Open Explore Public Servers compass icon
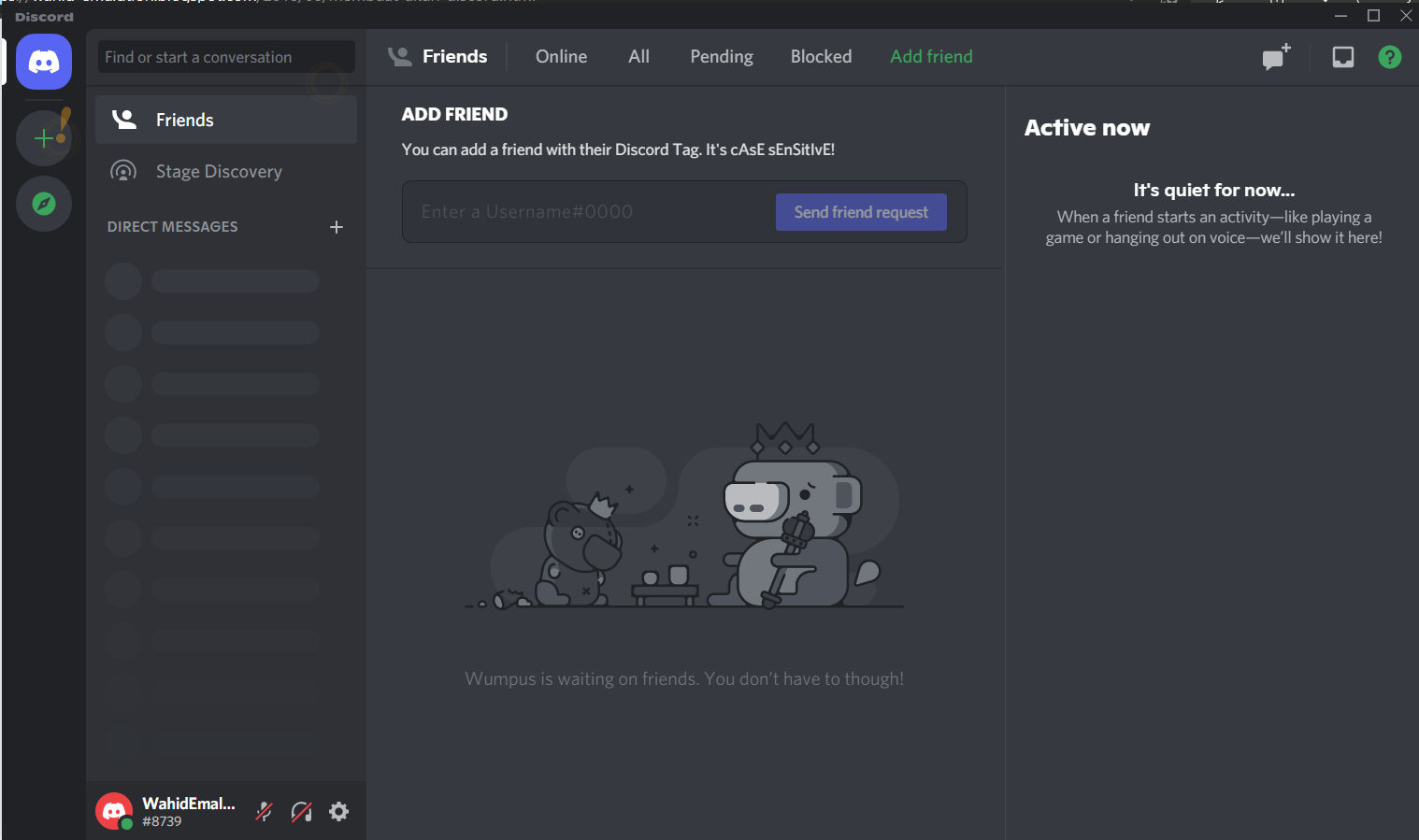 point(44,204)
